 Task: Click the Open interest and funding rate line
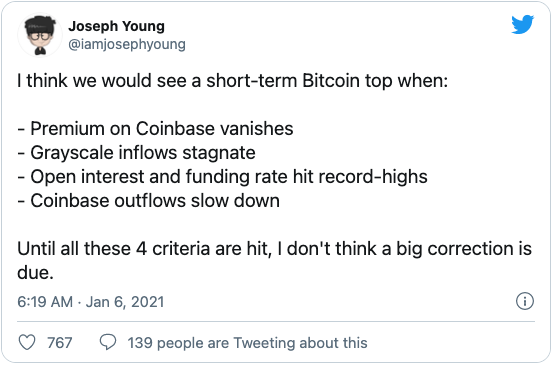[223, 177]
